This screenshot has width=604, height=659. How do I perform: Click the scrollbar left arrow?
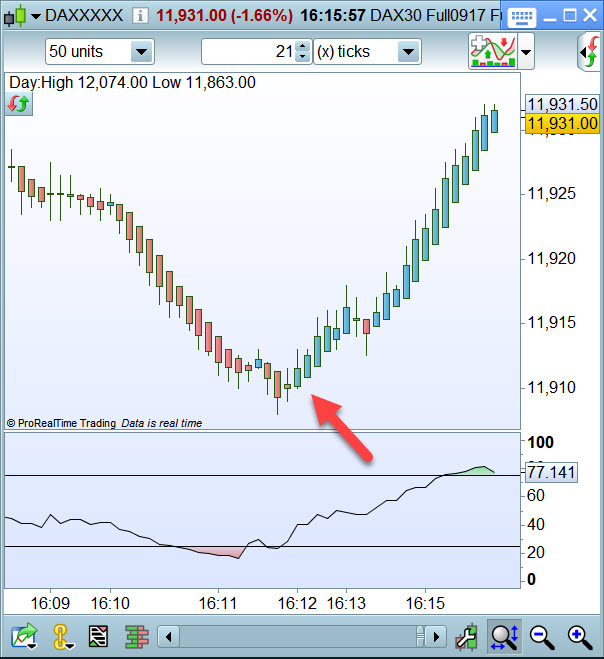tap(169, 637)
